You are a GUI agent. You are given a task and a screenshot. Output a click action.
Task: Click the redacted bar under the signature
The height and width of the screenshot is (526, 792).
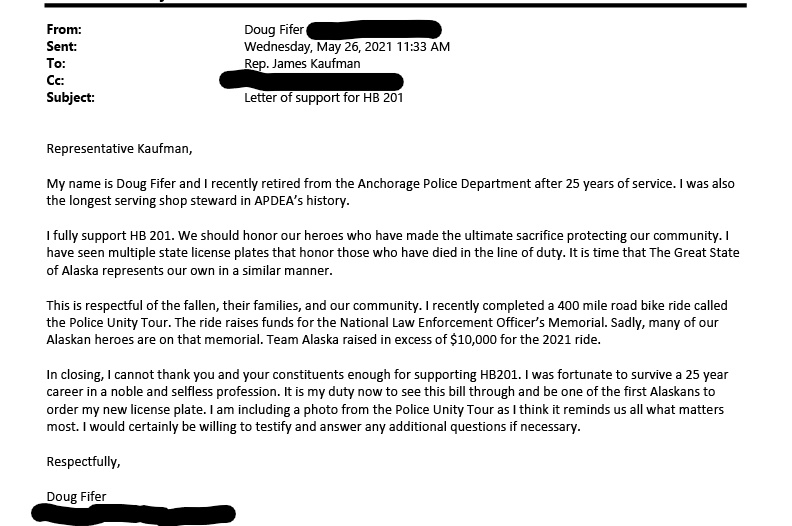133,514
